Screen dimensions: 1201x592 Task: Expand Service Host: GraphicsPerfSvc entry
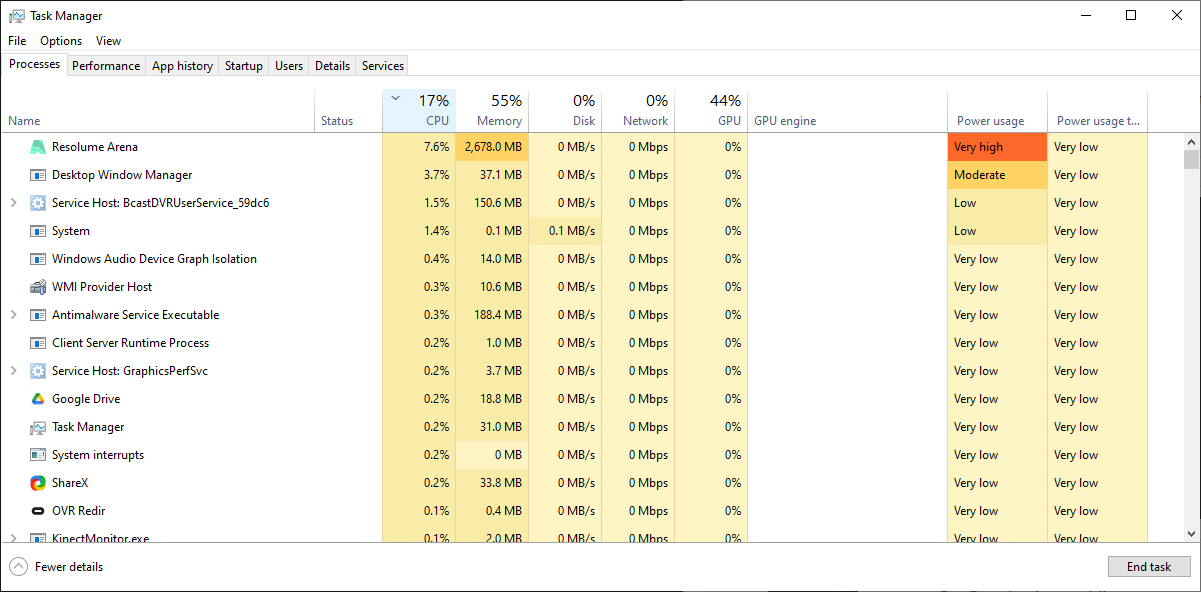pyautogui.click(x=13, y=371)
